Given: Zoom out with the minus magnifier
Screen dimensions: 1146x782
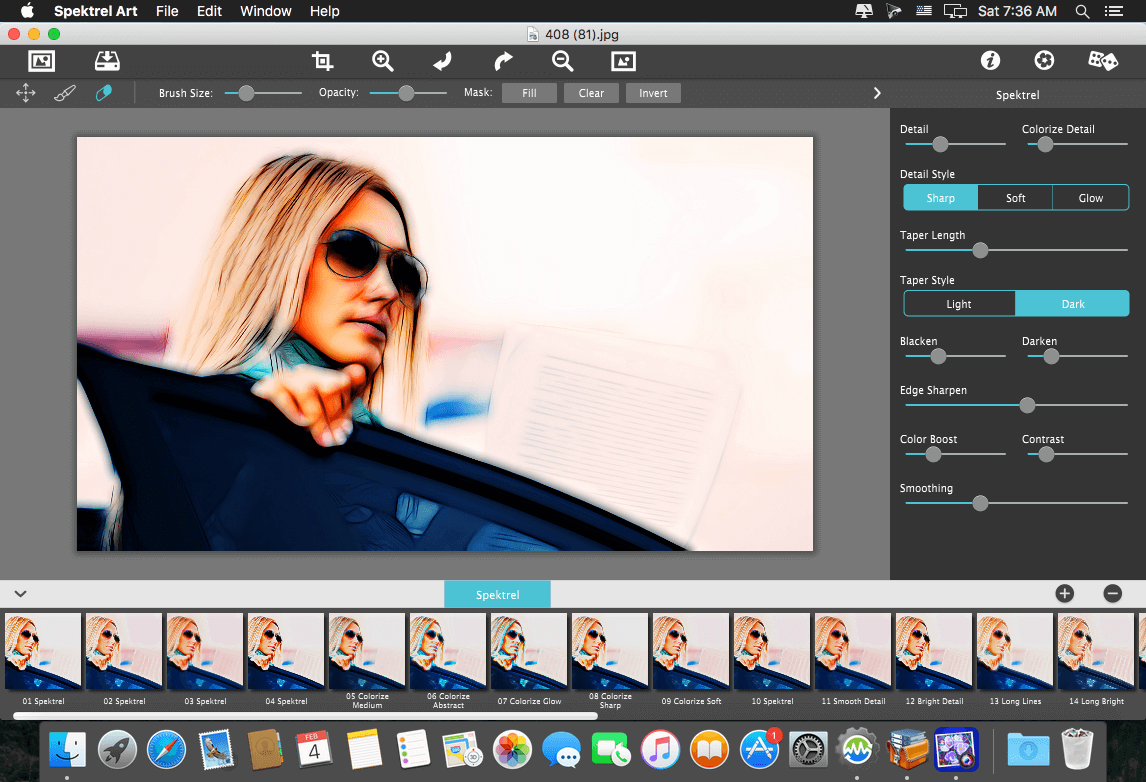Looking at the screenshot, I should click(x=563, y=61).
